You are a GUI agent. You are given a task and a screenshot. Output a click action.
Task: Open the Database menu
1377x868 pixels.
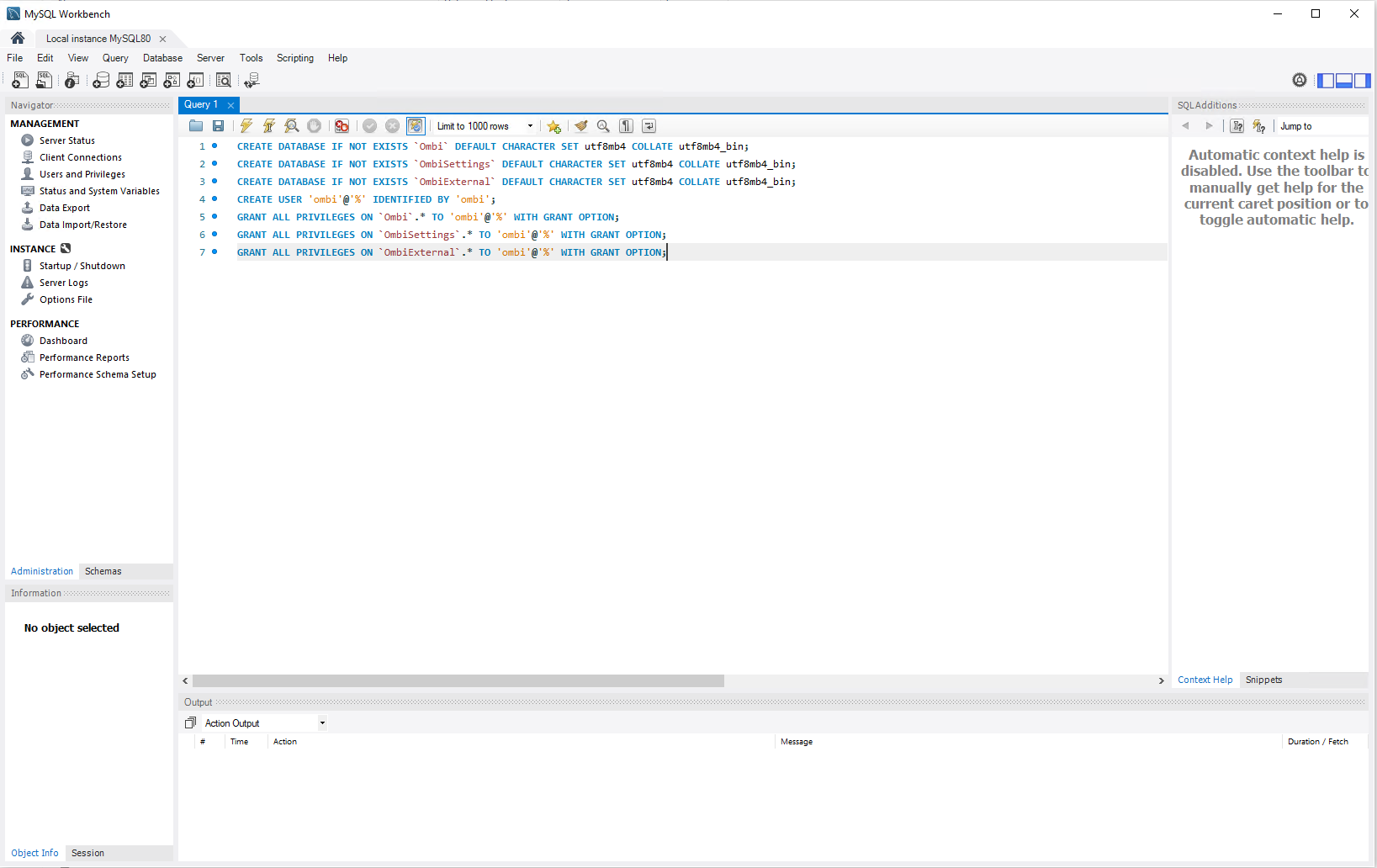coord(162,58)
